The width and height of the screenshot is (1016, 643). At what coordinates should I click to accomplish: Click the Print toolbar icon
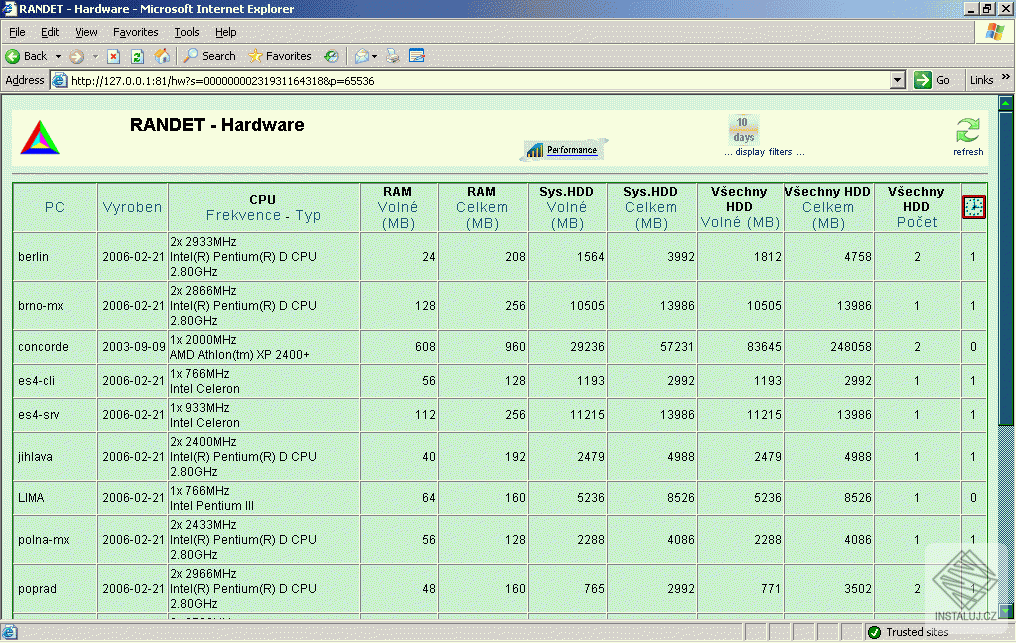coord(393,56)
